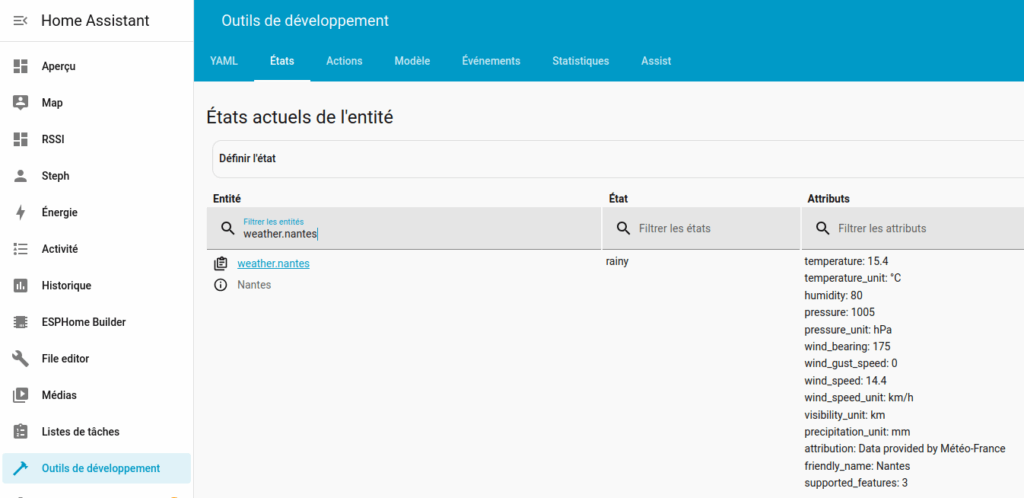Select the Modèle tab
The height and width of the screenshot is (498, 1024).
(412, 61)
